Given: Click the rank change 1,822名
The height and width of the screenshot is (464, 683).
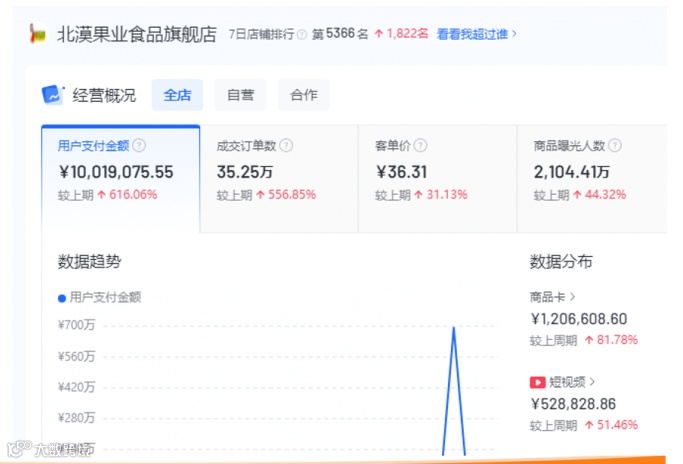Looking at the screenshot, I should tap(401, 34).
